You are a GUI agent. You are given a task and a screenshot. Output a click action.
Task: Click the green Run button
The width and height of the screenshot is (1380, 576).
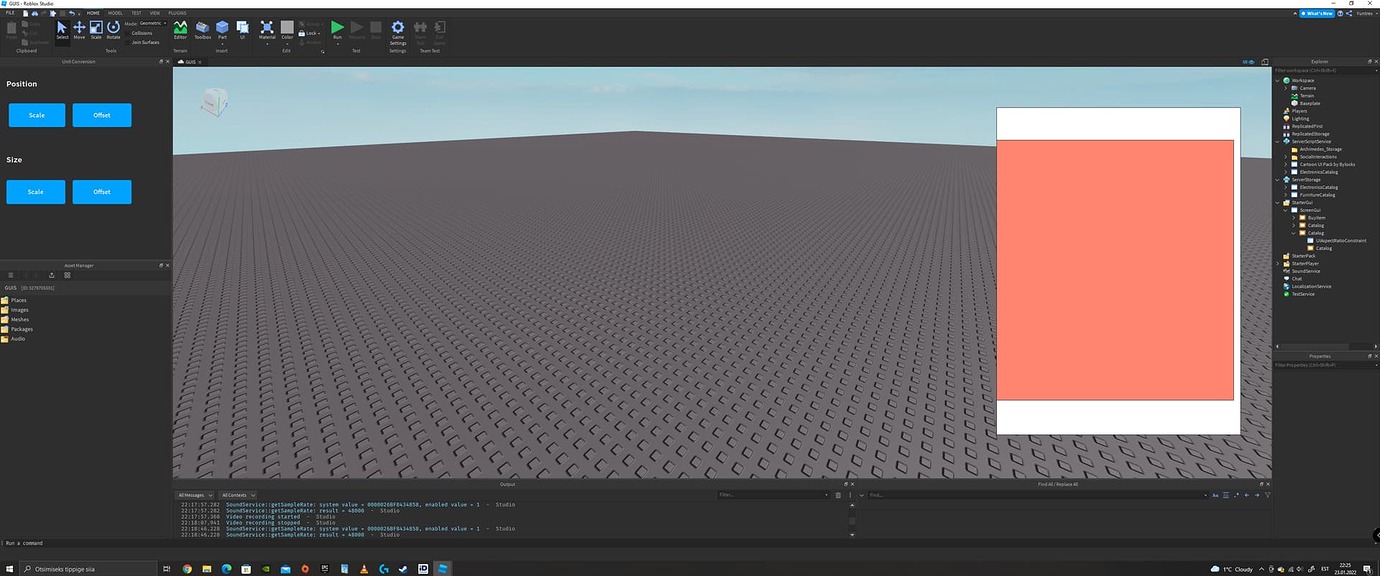[337, 30]
